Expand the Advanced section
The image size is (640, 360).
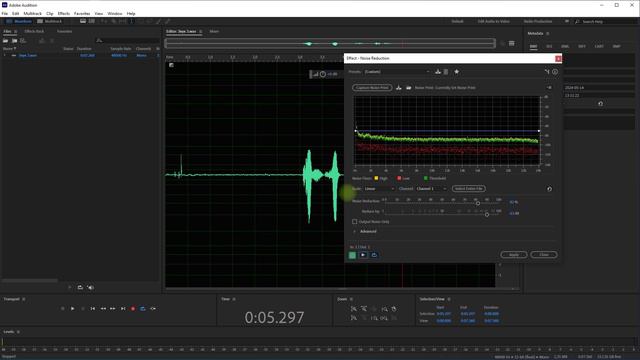(x=354, y=231)
